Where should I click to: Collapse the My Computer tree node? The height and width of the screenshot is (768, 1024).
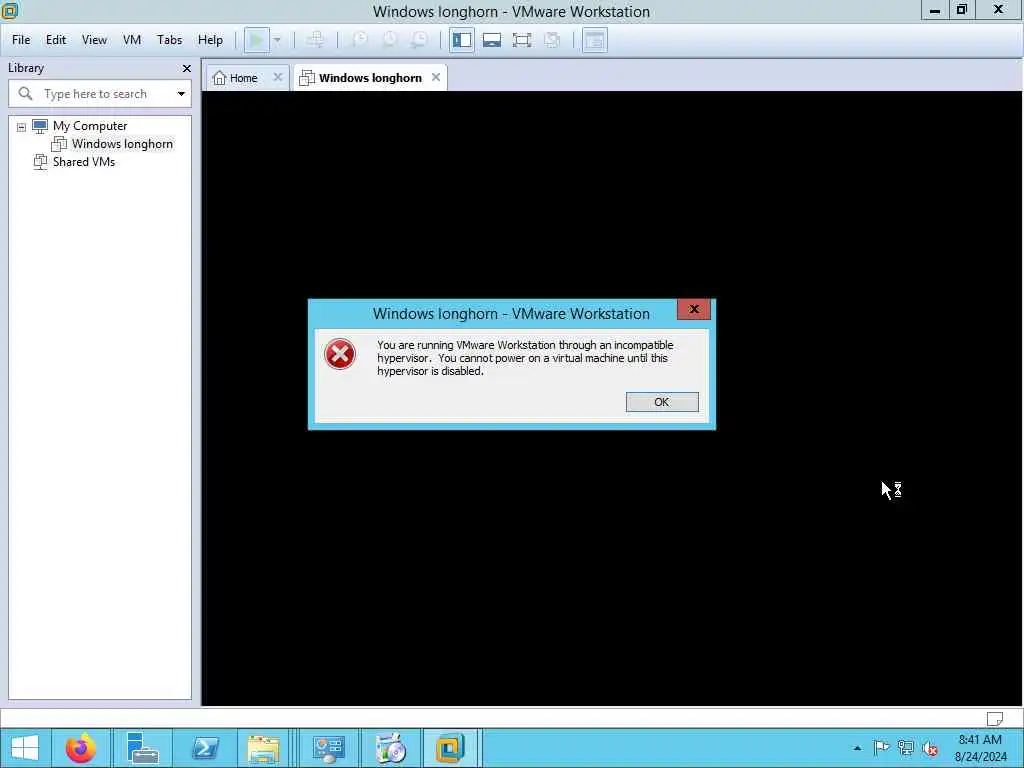click(22, 127)
